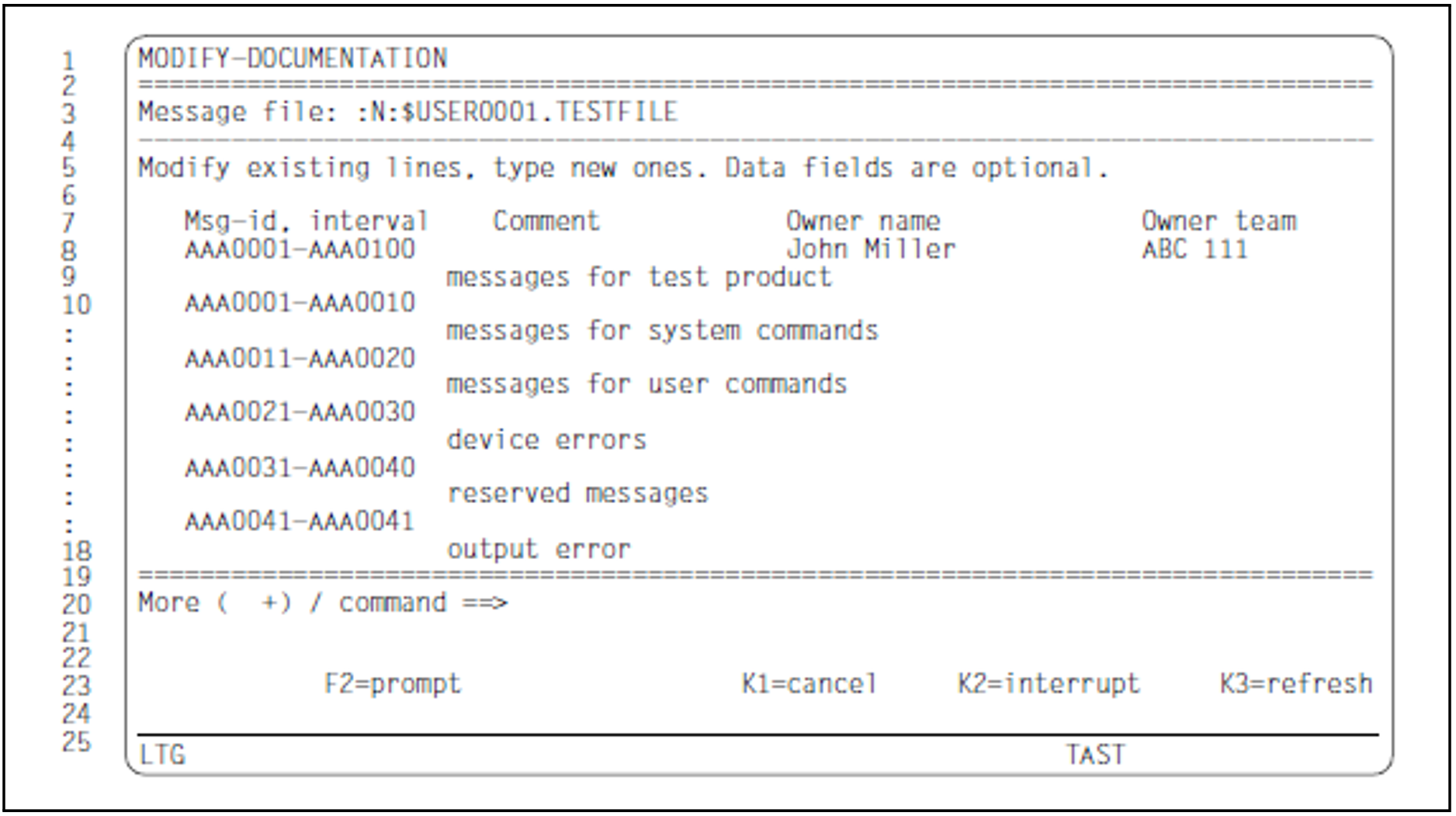Edit the 'reserved messages' comment text
Screen dimensions: 1456x816
577,494
